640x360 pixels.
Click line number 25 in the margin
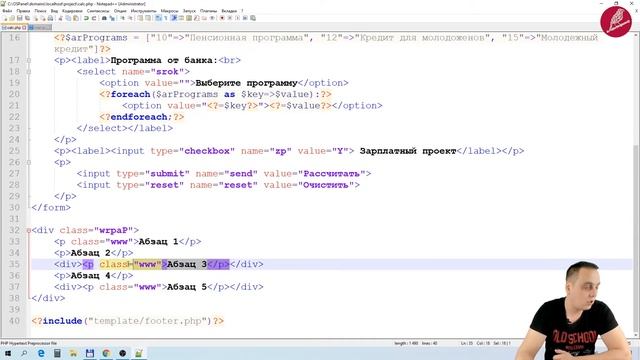pyautogui.click(x=14, y=151)
